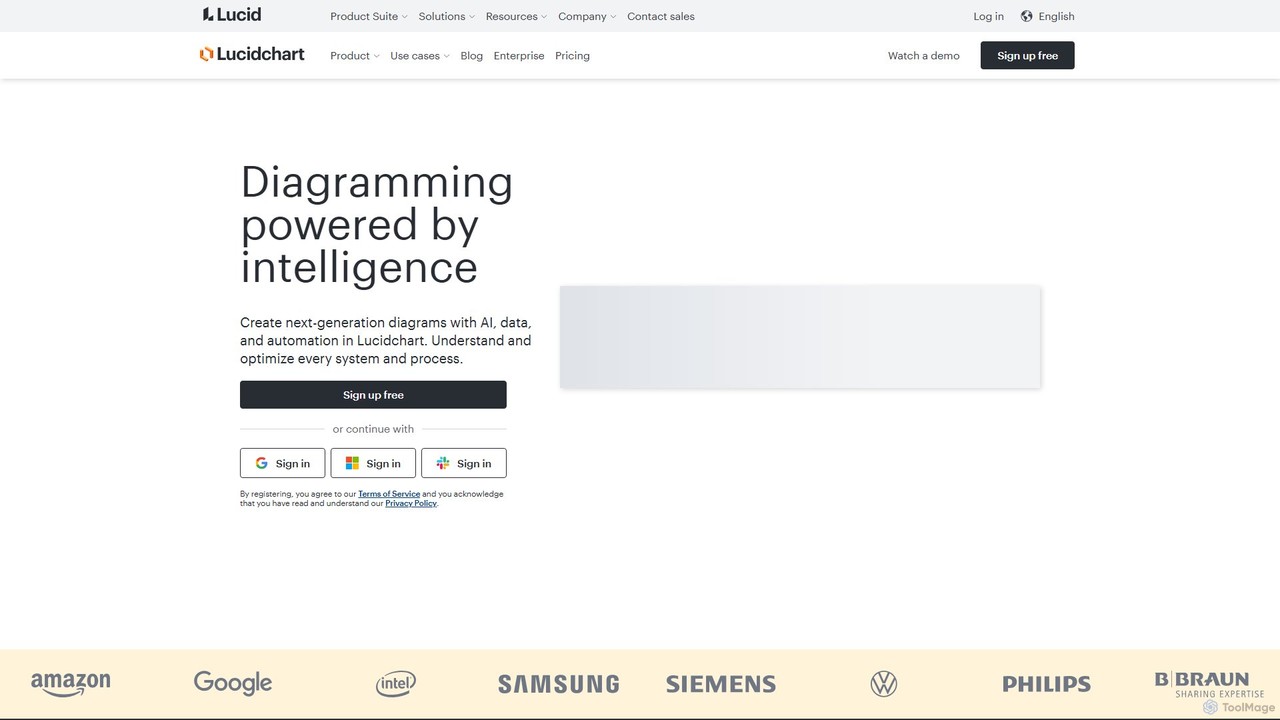Open the Product menu in Lucidchart bar
This screenshot has height=720, width=1280.
tap(355, 56)
